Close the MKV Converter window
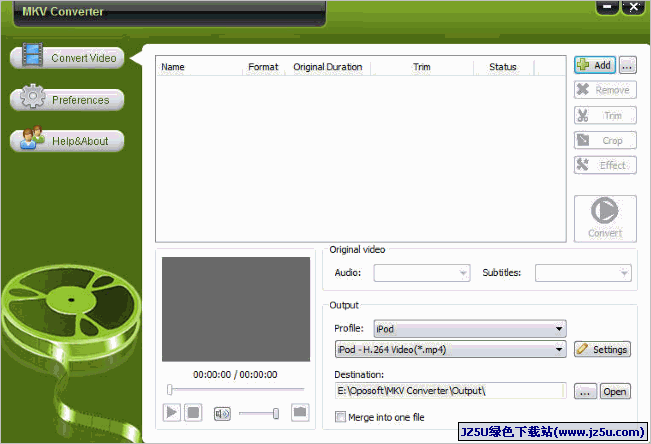651x444 pixels. (x=634, y=7)
